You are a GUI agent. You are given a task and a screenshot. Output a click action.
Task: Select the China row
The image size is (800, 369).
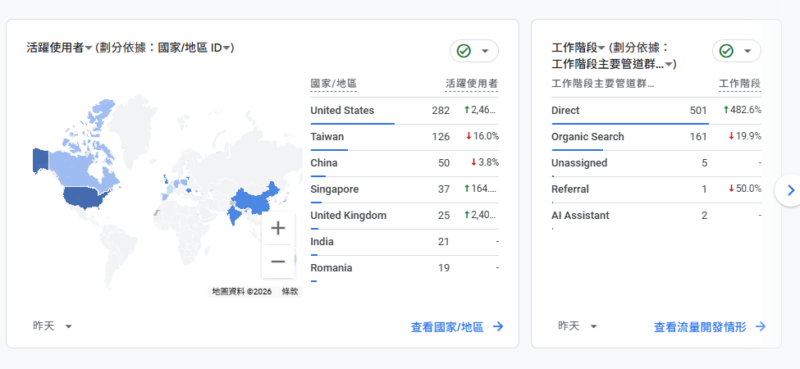tap(404, 163)
